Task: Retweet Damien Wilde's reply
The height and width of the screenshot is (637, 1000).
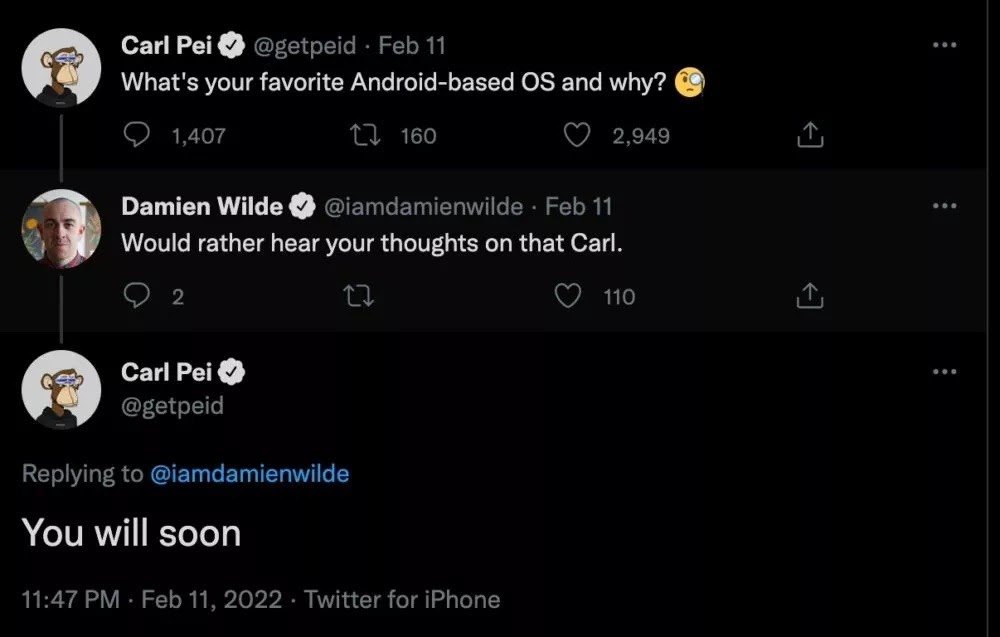Action: pyautogui.click(x=354, y=296)
